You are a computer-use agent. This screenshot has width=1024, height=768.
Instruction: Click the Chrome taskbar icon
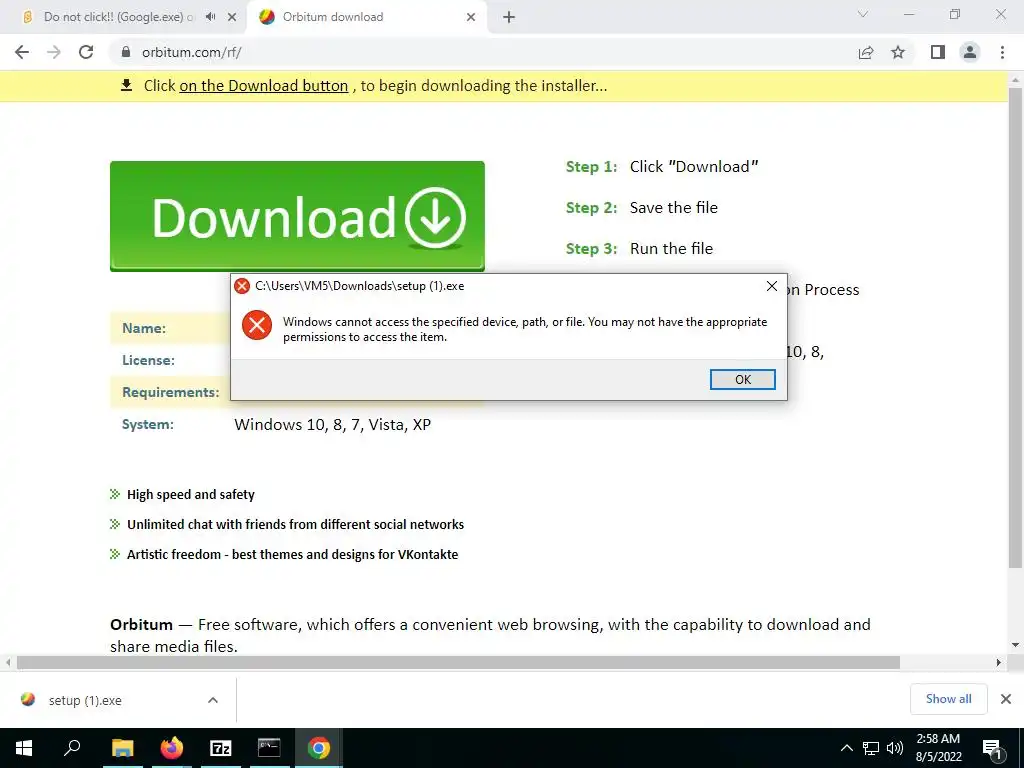(319, 748)
